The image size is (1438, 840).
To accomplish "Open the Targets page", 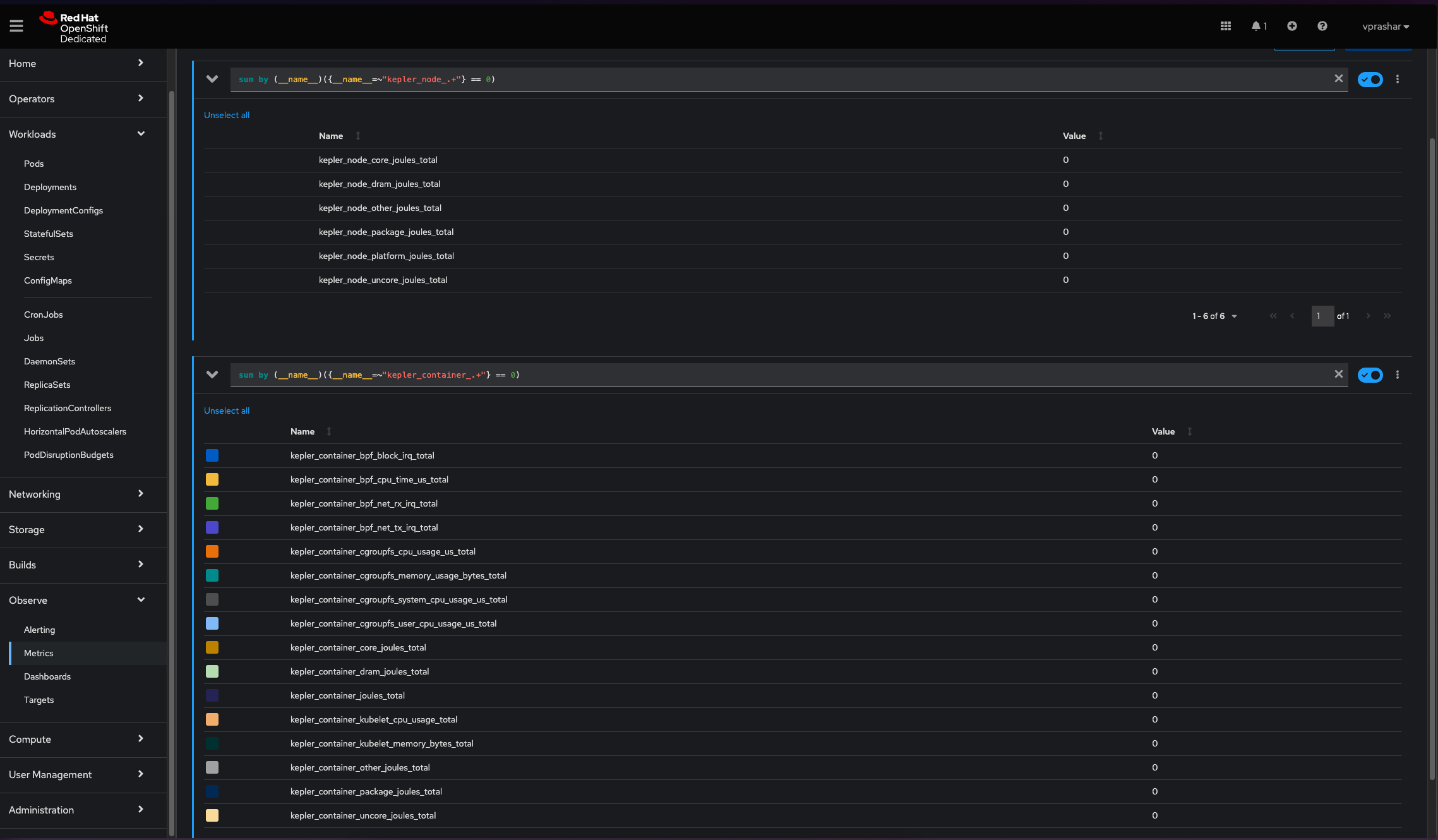I will (39, 700).
